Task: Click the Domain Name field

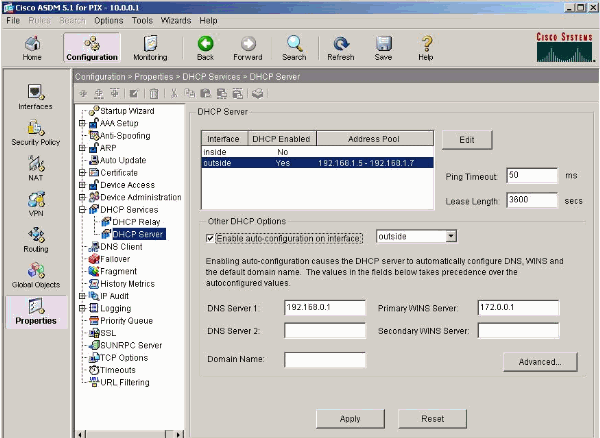Action: click(325, 360)
